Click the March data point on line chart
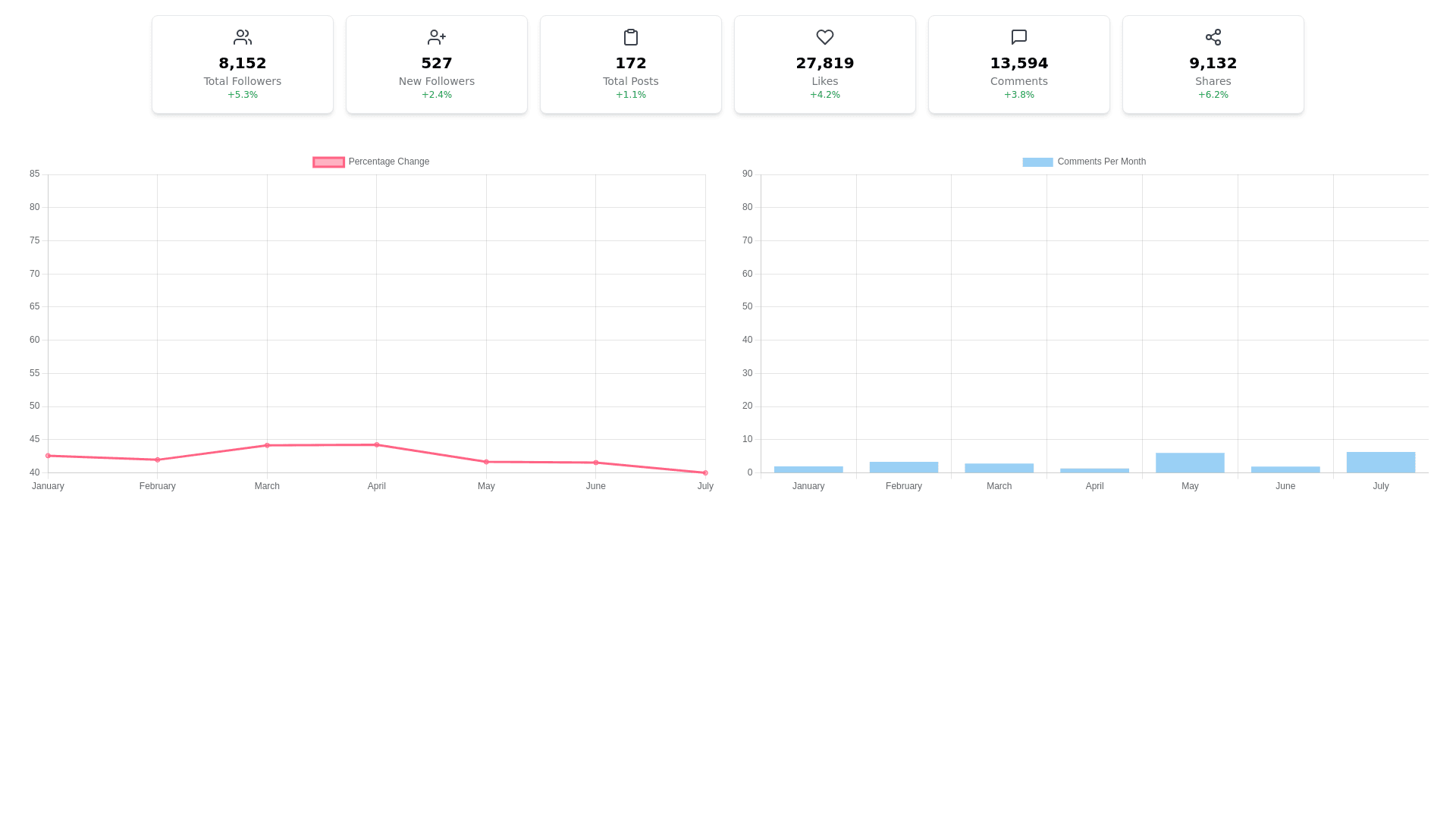Image resolution: width=1456 pixels, height=819 pixels. coord(267,446)
